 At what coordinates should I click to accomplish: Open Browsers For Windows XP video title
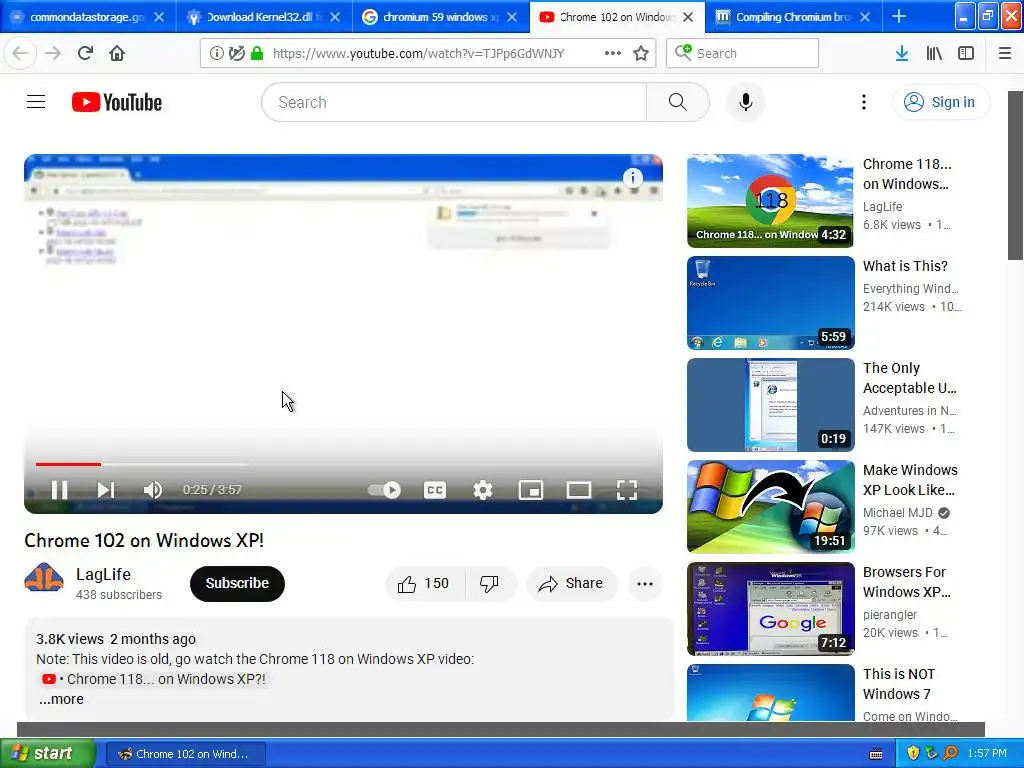906,582
